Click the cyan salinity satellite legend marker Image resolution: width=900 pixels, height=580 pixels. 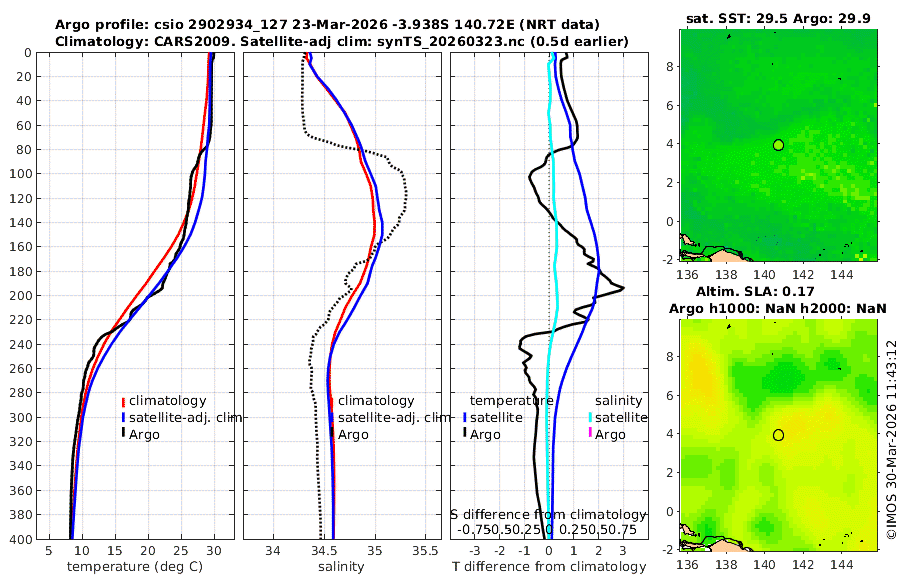tap(590, 417)
